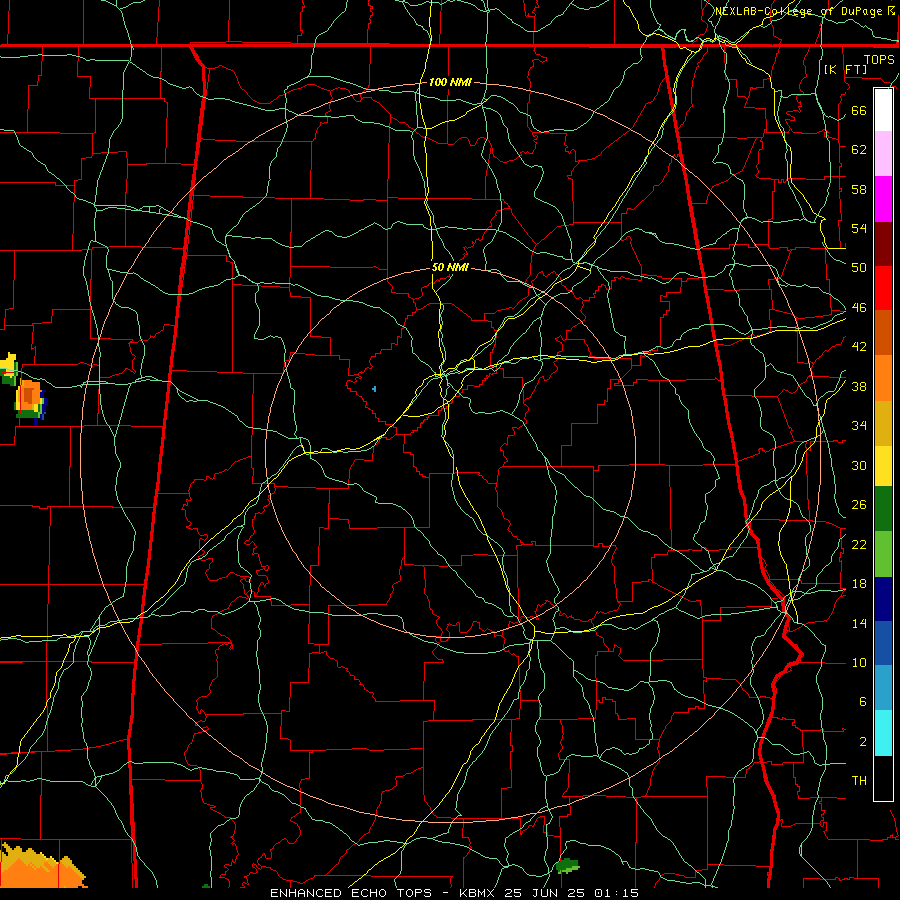The height and width of the screenshot is (900, 900).
Task: Click the black TH threshold legend segment
Action: tap(883, 778)
